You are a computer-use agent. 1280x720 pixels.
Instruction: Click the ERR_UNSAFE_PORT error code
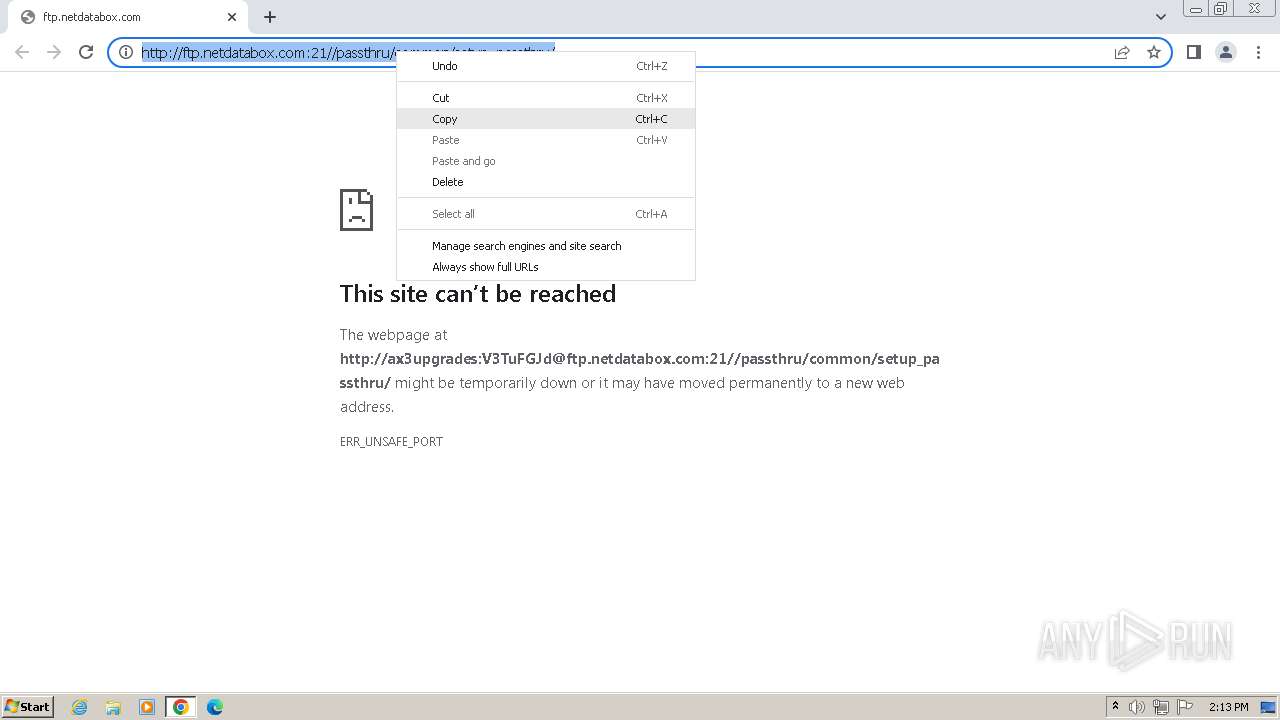pos(391,441)
